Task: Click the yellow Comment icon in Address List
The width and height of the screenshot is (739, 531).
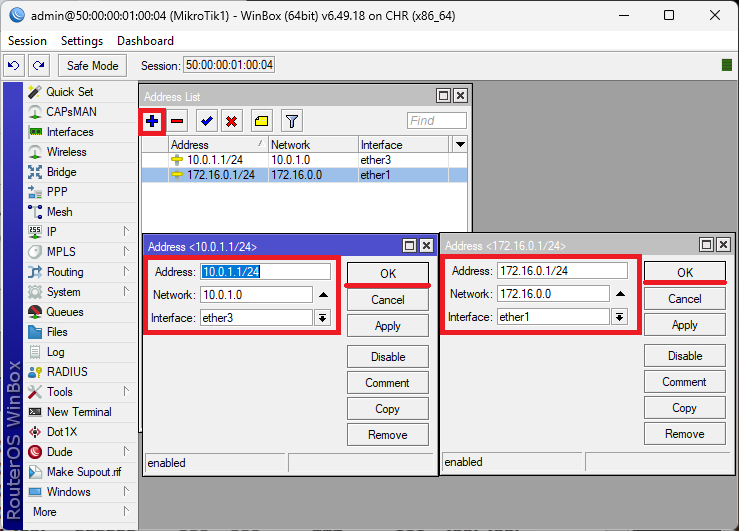Action: 260,121
